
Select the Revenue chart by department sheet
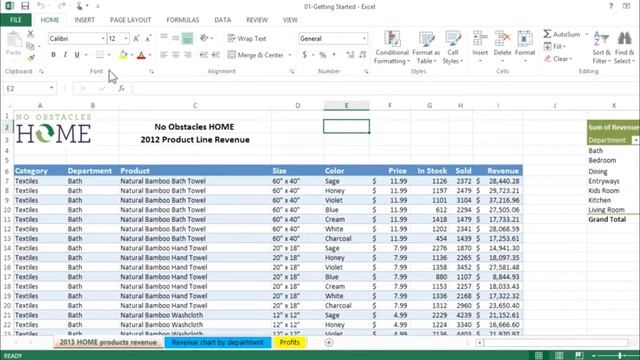218,342
